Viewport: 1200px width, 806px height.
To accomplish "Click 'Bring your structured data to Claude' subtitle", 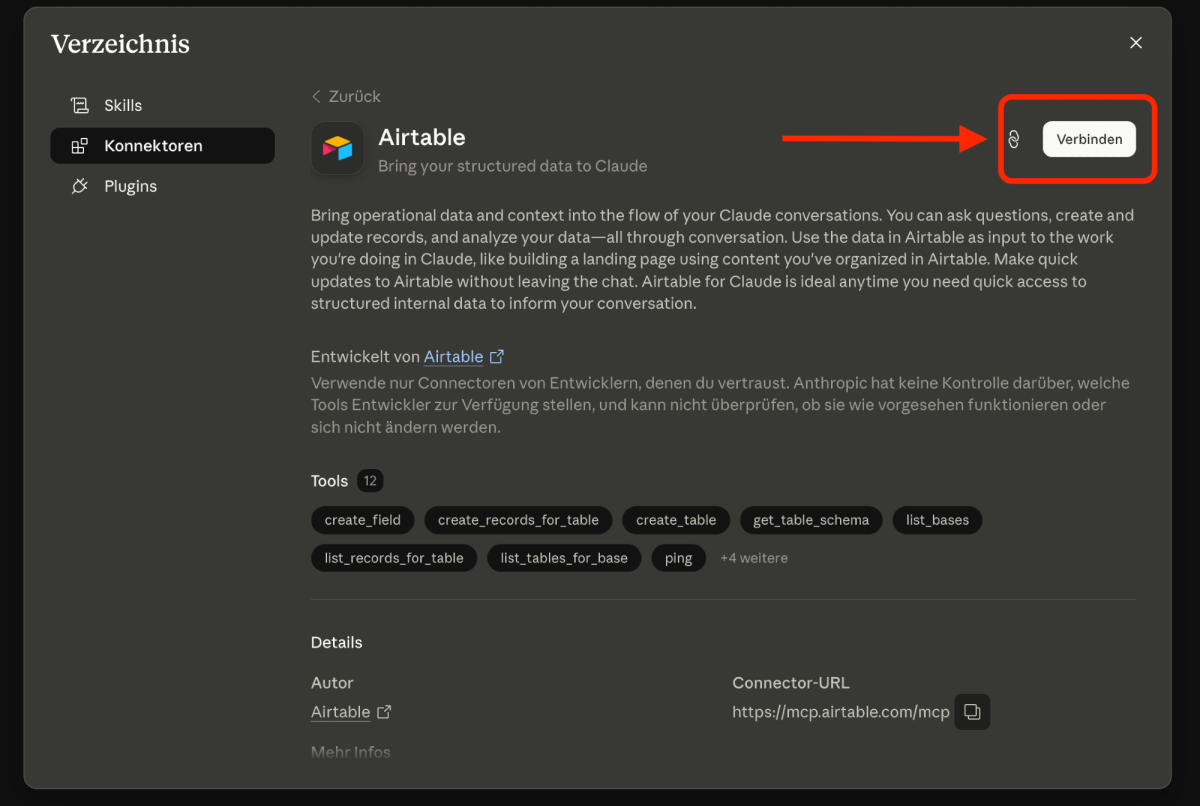I will [513, 166].
